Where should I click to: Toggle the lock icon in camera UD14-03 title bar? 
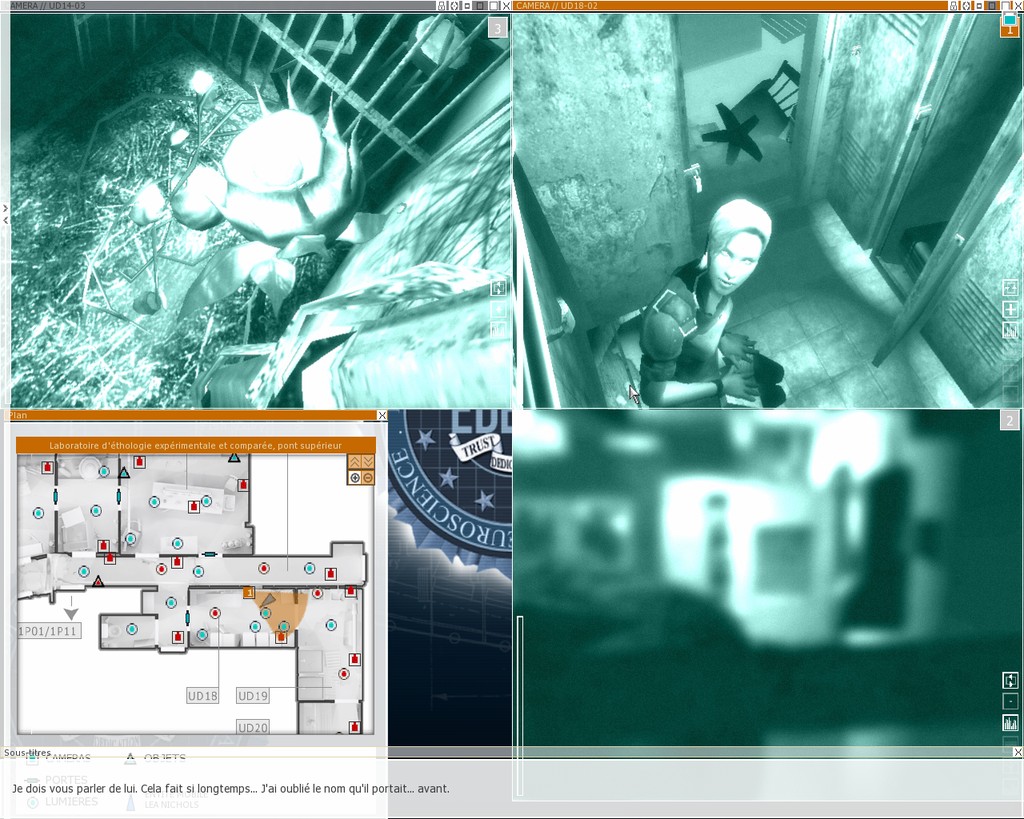tap(441, 6)
